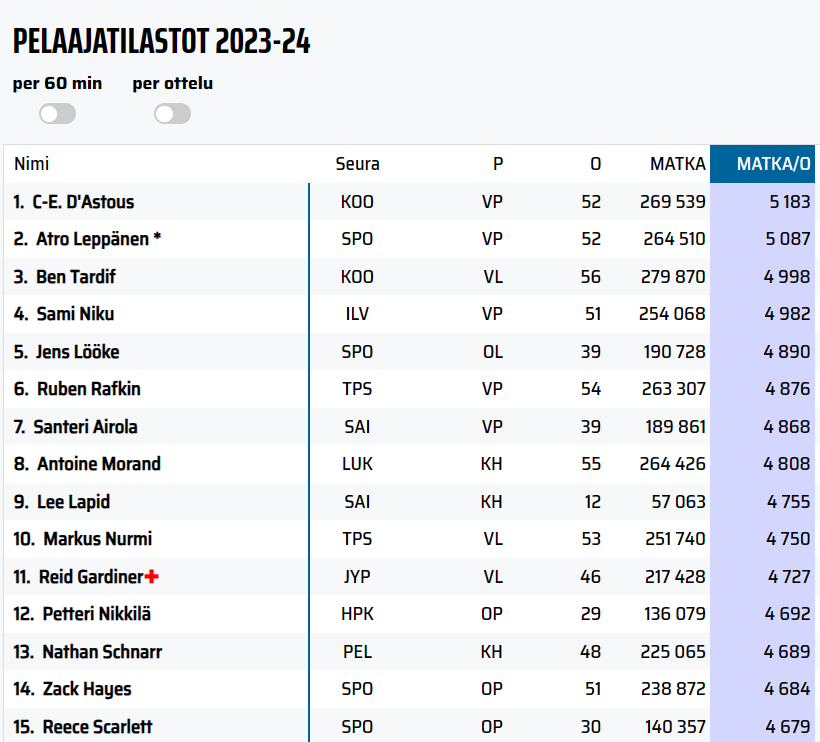
Task: Select Santeri Airola row name
Action: (85, 427)
